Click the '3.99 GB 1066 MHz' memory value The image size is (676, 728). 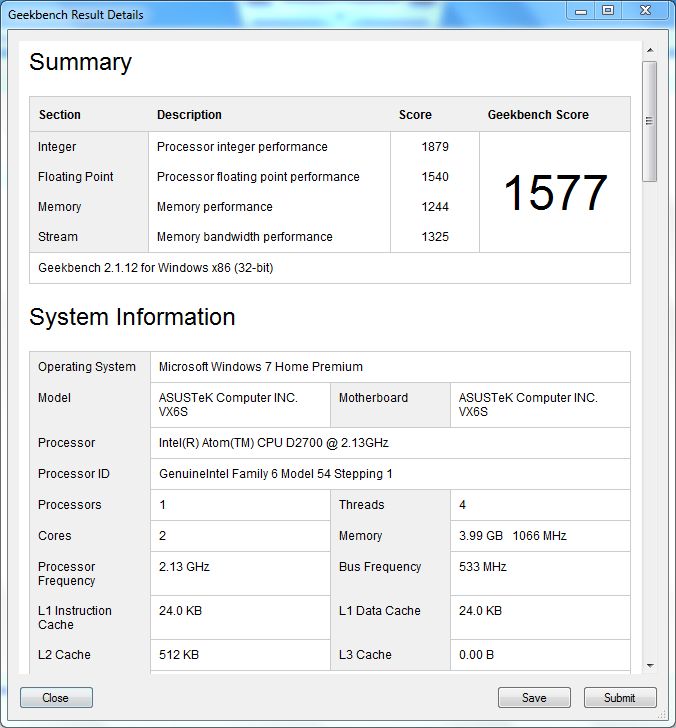[x=513, y=536]
